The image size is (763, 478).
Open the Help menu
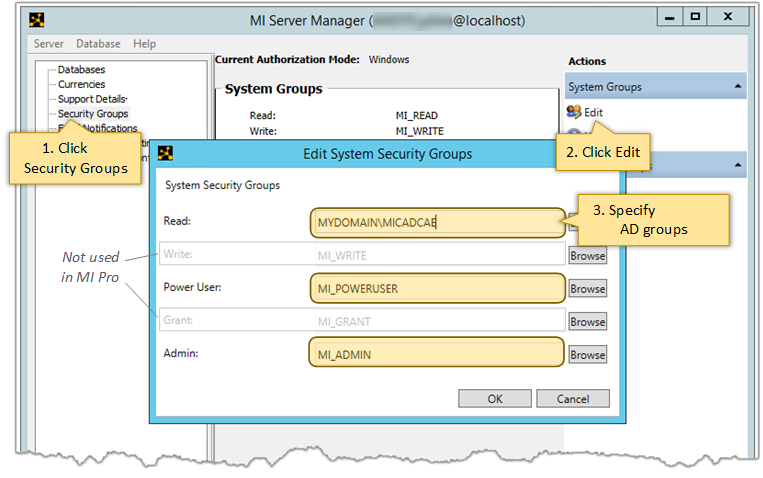[145, 44]
